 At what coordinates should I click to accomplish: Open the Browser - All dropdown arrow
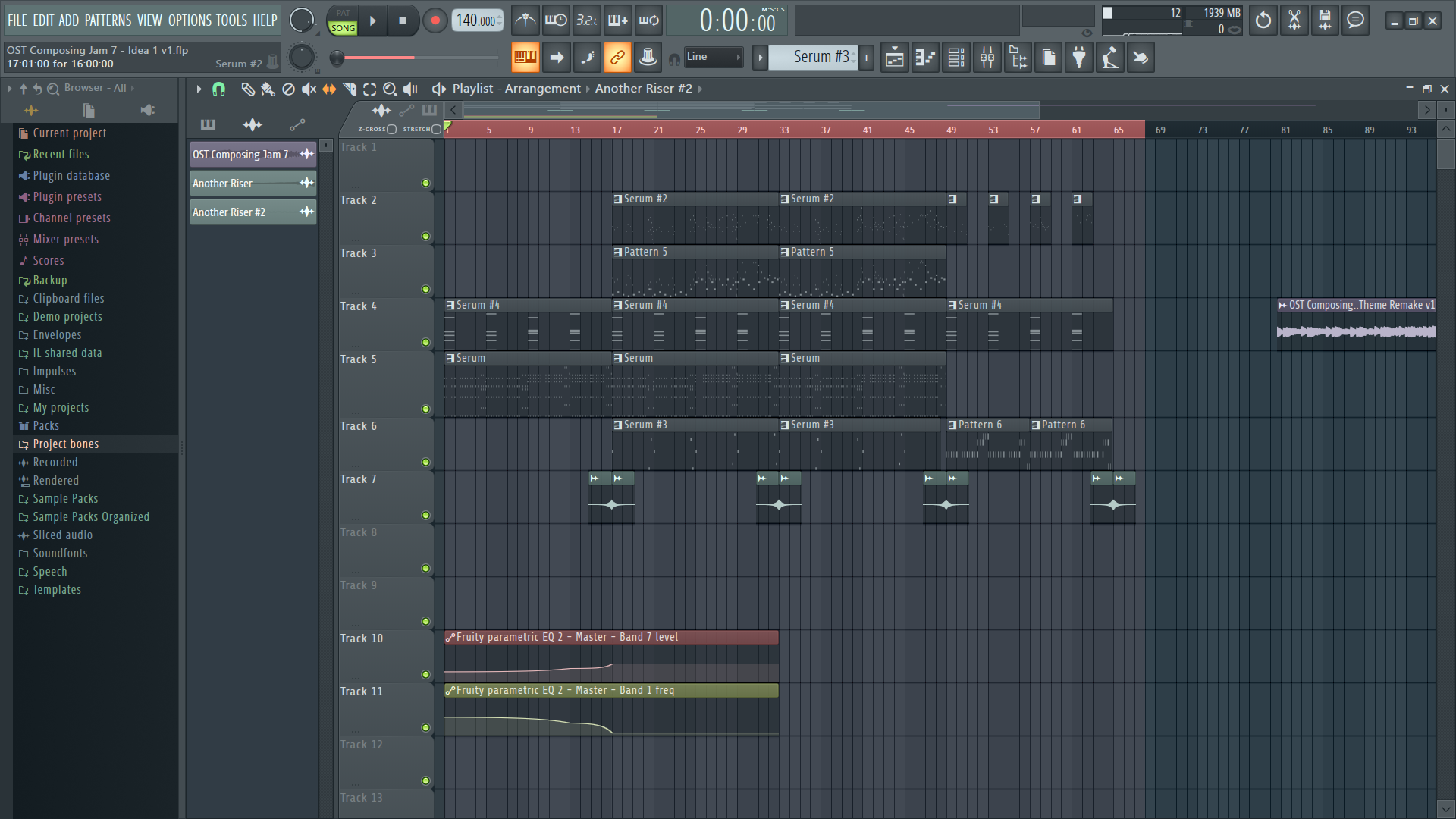pyautogui.click(x=133, y=88)
